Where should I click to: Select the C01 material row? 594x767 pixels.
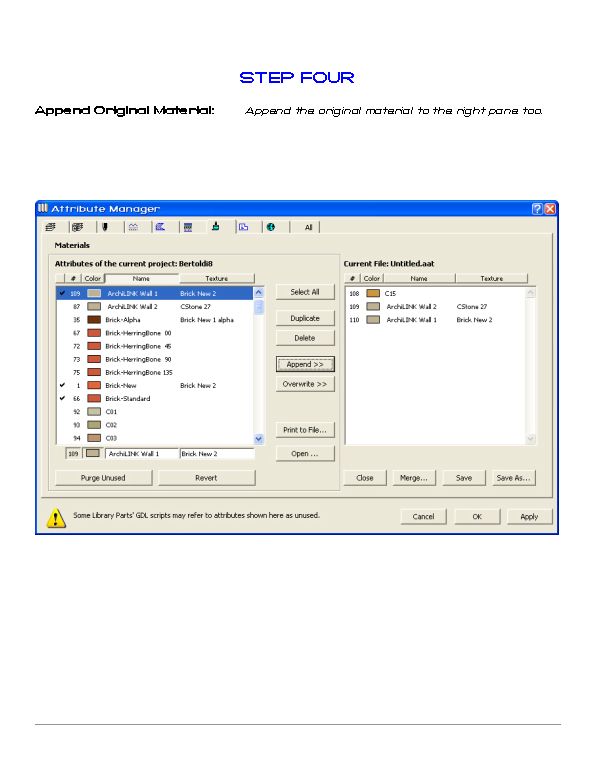[155, 412]
